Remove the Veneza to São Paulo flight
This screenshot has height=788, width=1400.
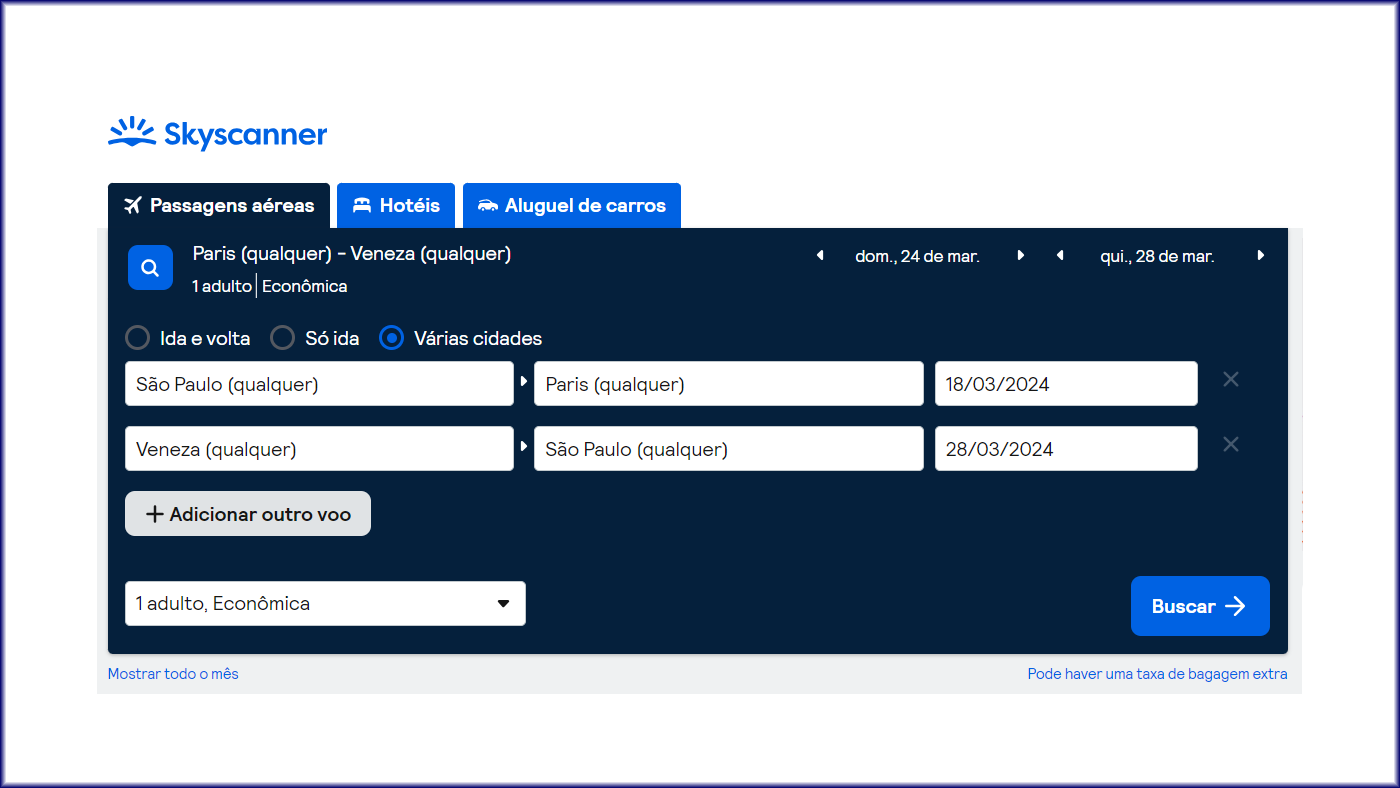pos(1231,445)
